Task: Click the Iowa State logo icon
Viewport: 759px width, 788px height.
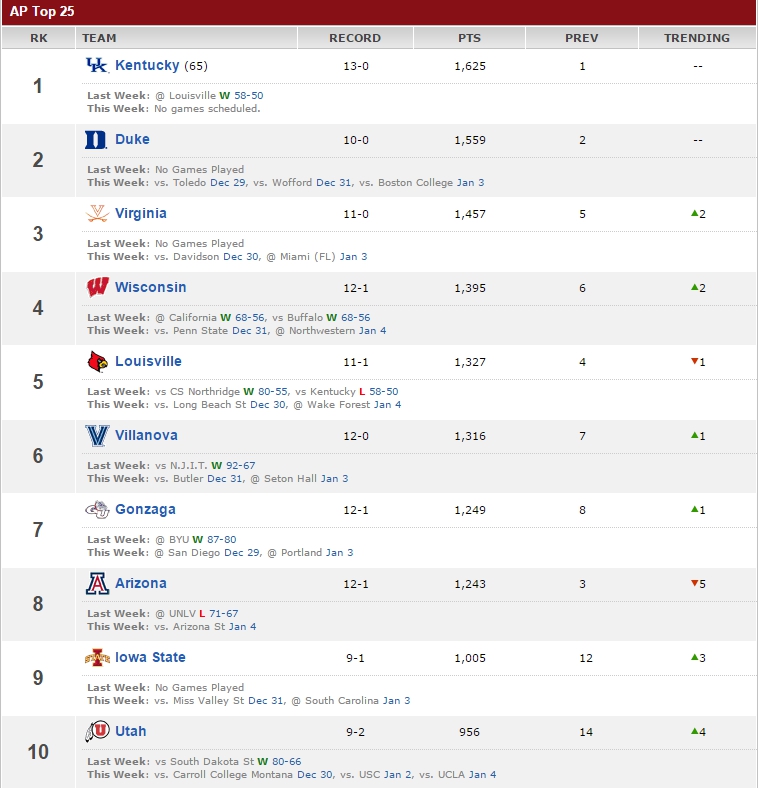Action: pos(98,657)
